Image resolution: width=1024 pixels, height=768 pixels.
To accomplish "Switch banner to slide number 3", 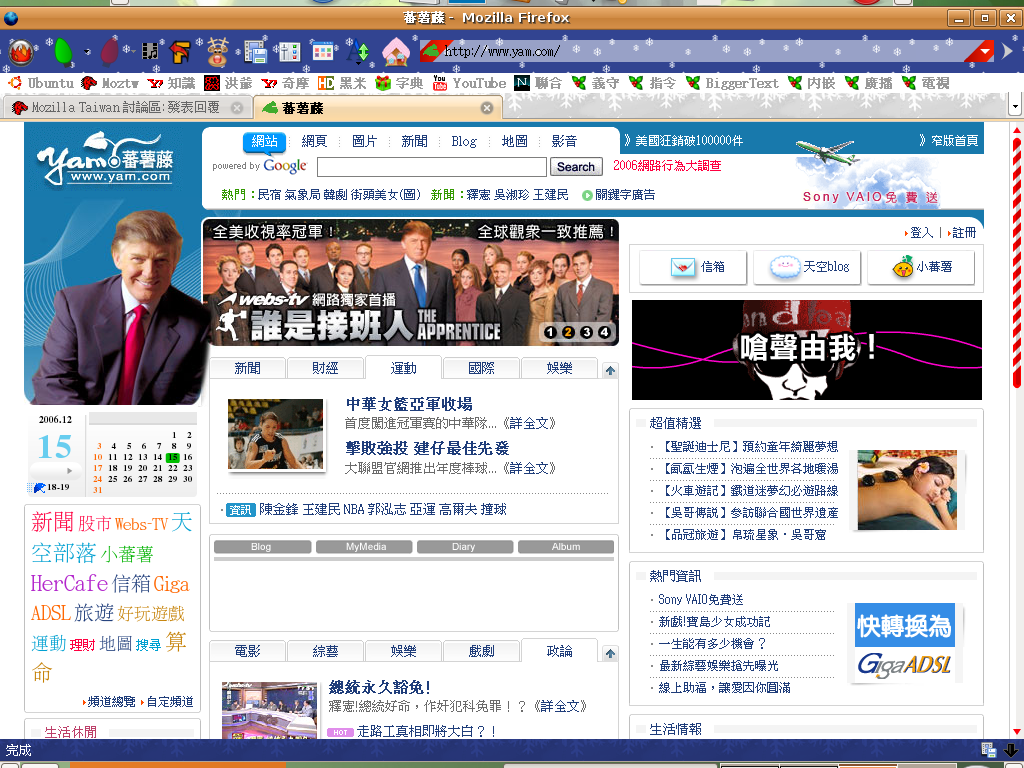I will tap(585, 333).
